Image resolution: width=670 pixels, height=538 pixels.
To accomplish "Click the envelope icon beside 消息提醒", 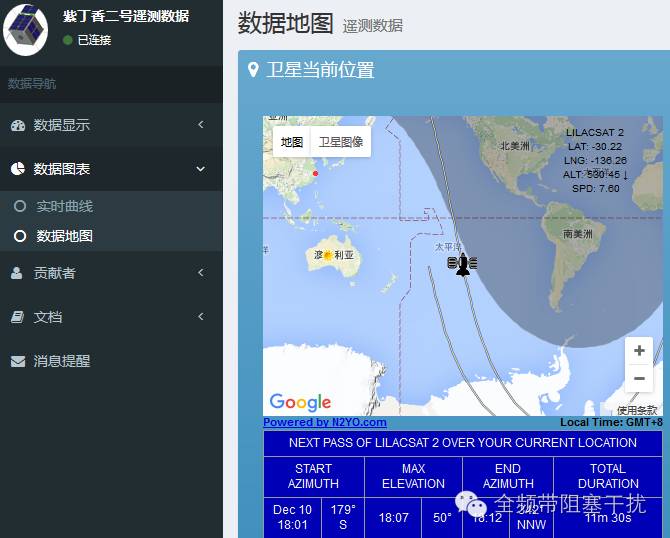I will 18,362.
